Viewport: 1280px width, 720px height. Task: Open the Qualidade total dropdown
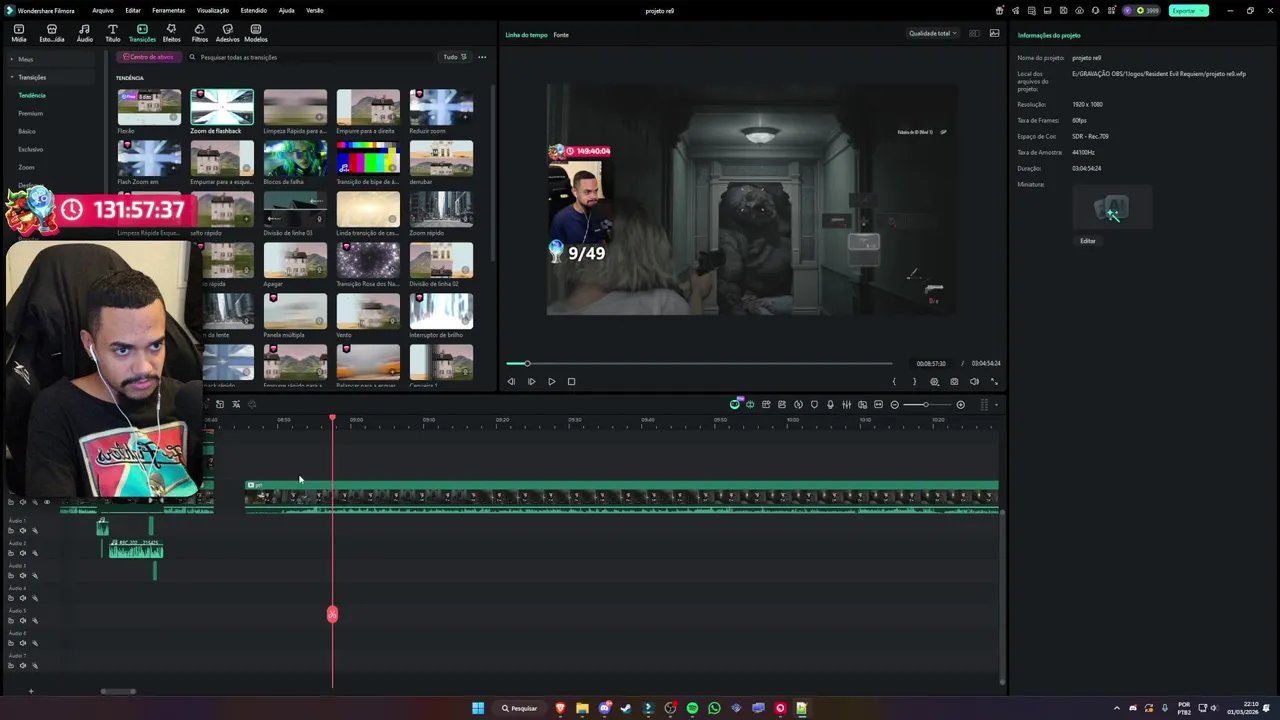tap(932, 33)
